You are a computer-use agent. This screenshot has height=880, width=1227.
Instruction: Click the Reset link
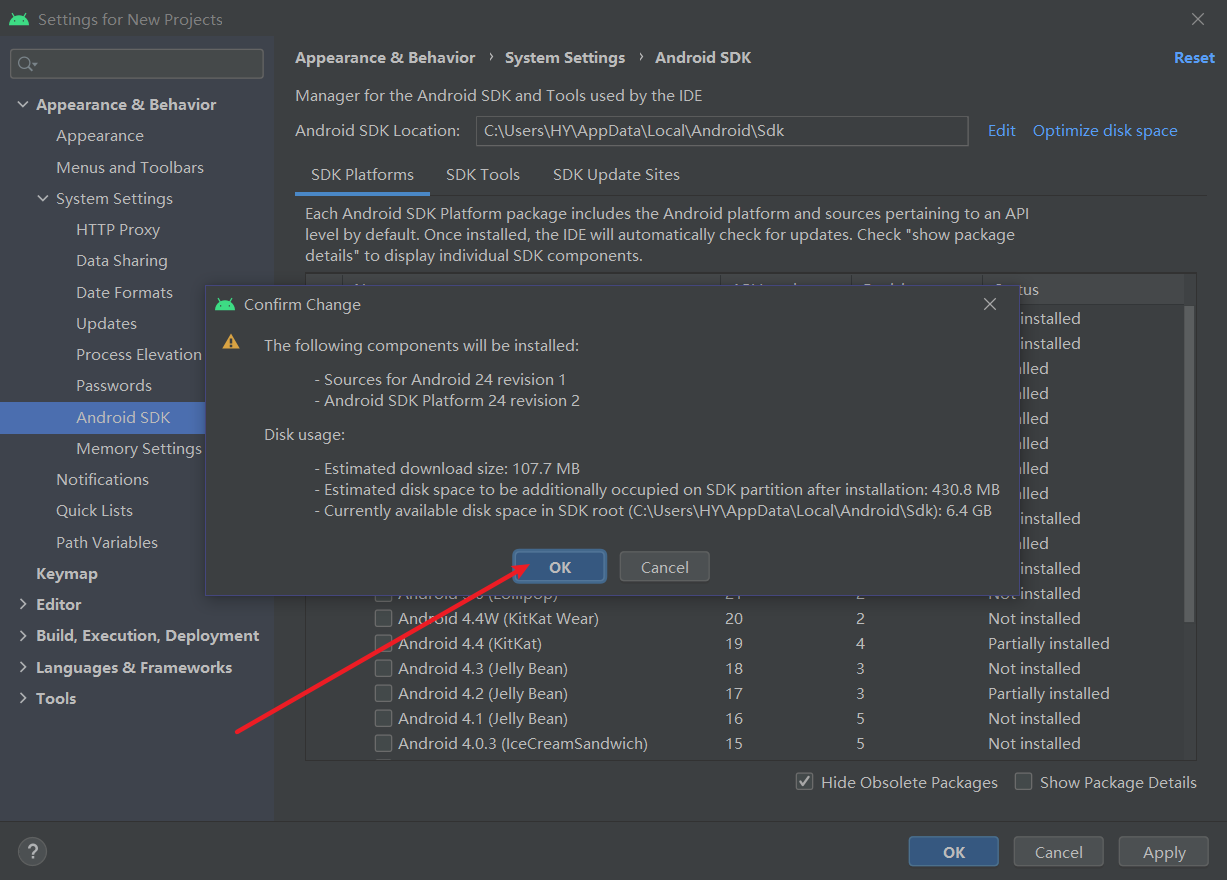(x=1194, y=57)
